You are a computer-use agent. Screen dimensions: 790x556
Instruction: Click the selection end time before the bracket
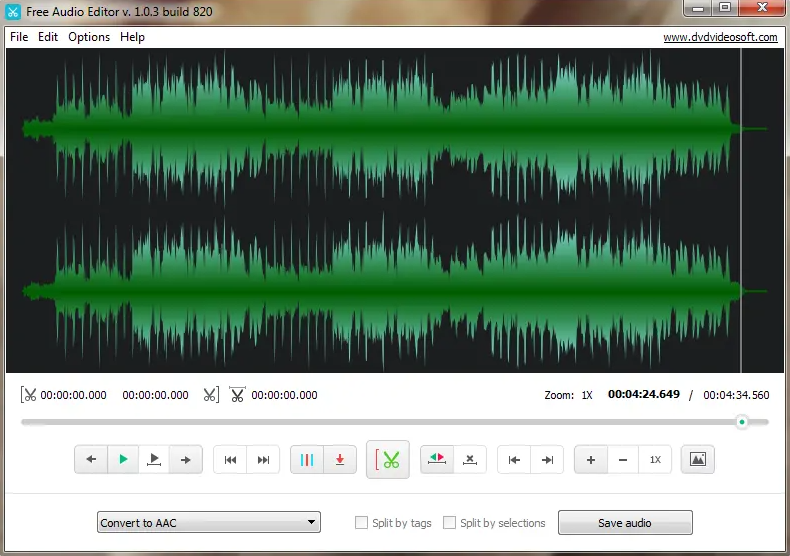[155, 395]
